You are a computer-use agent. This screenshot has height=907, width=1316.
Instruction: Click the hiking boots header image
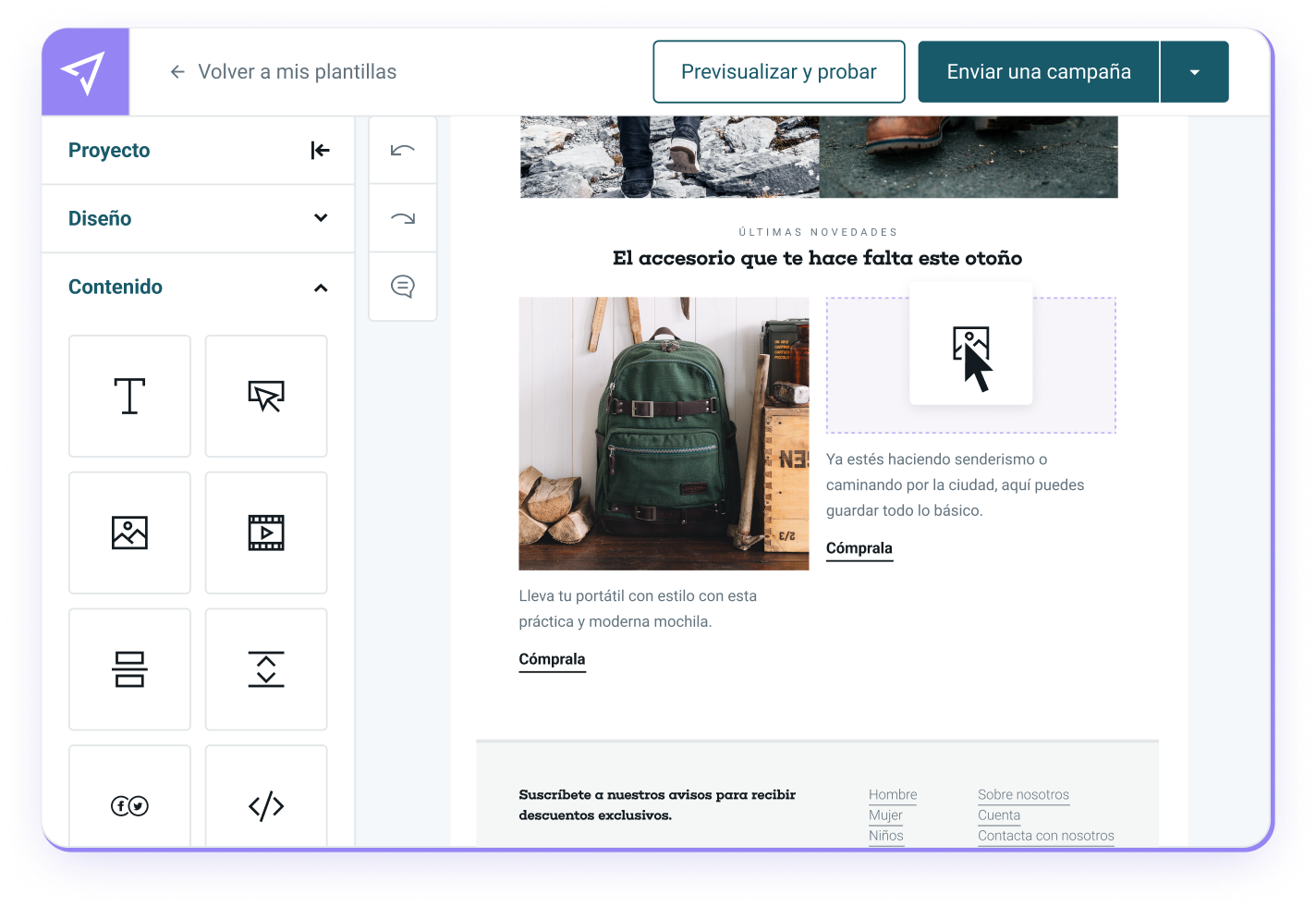pos(819,157)
